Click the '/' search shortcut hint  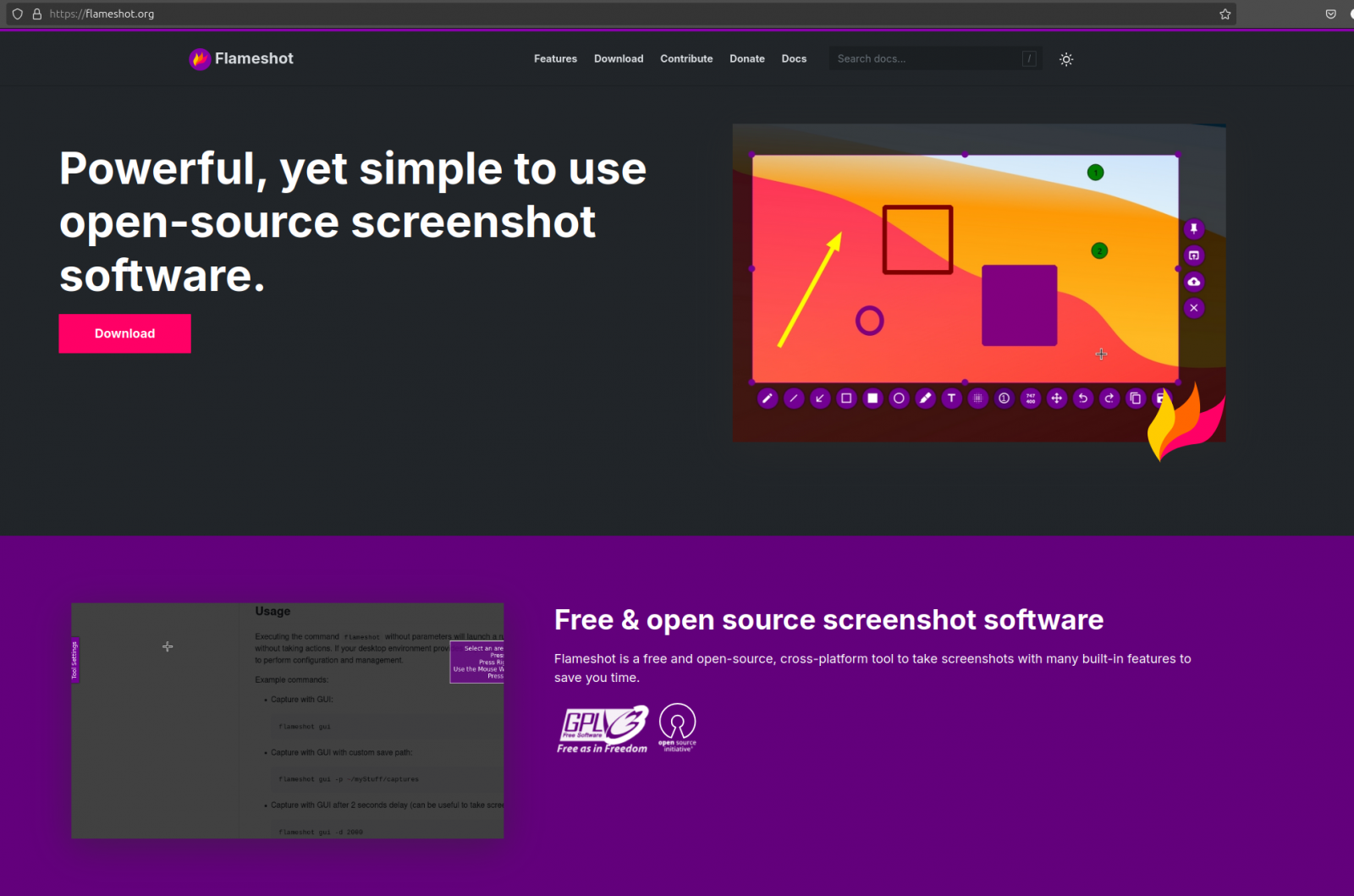[1029, 58]
